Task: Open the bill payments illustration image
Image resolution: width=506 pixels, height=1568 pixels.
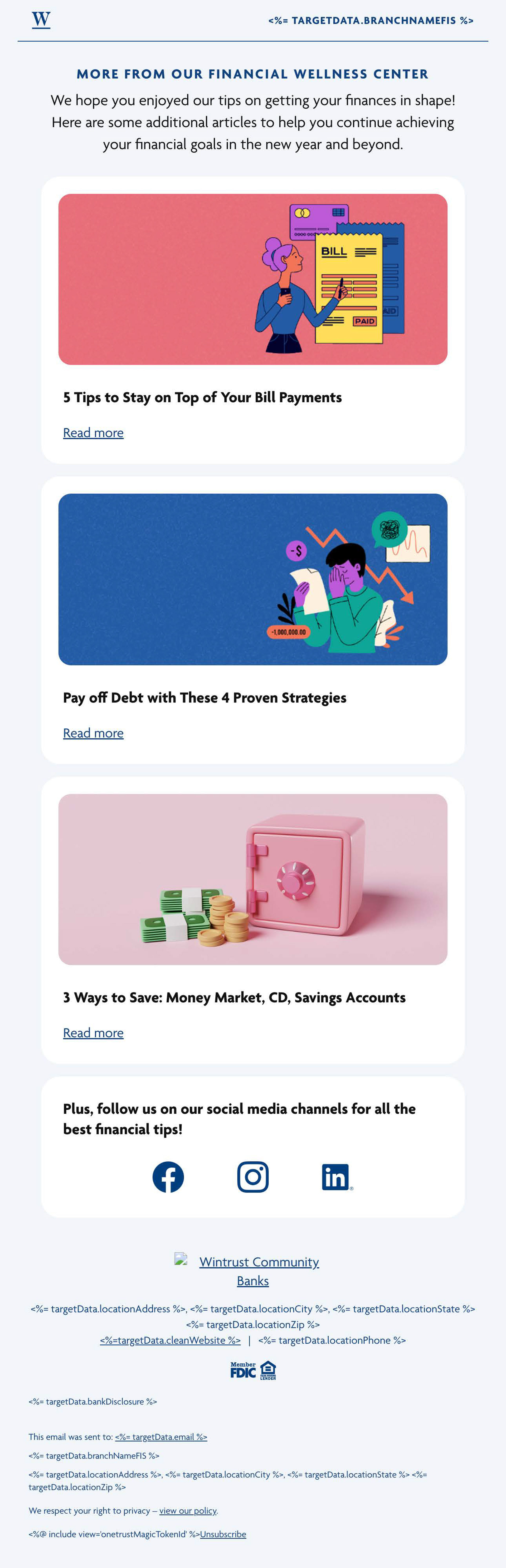Action: tap(253, 279)
